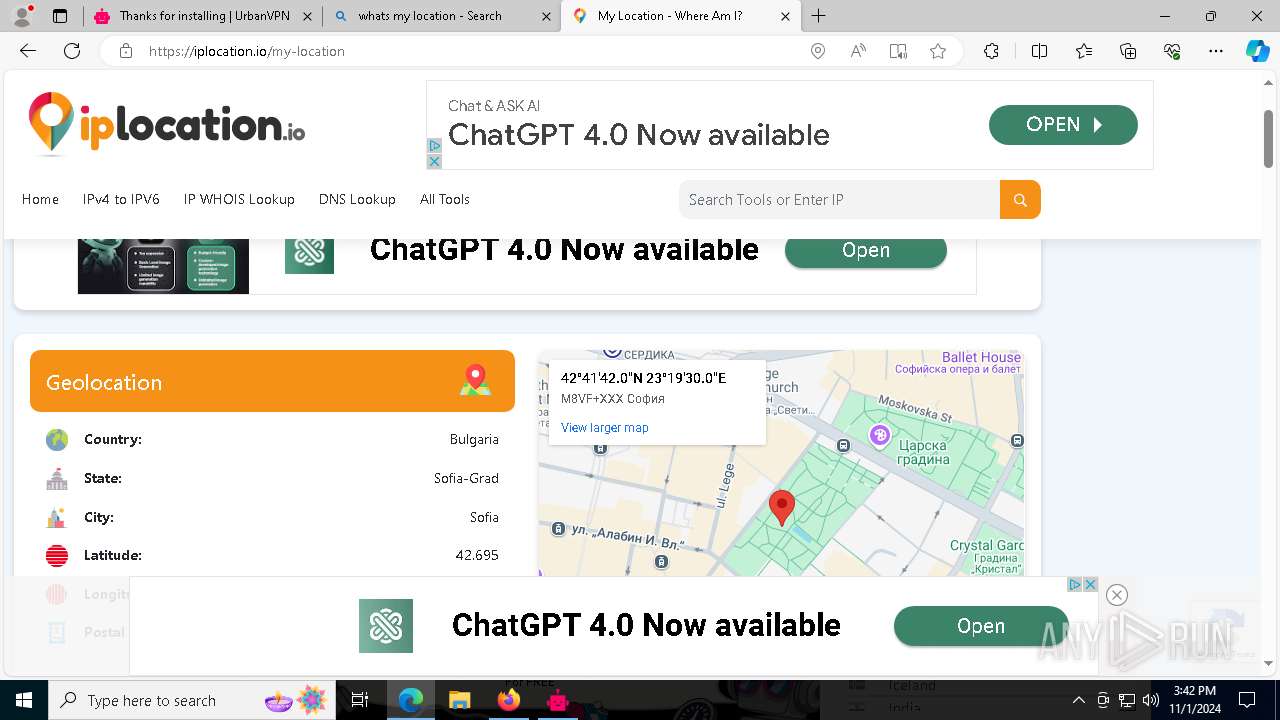The width and height of the screenshot is (1280, 720).
Task: Close the bottom ad overlay X
Action: click(1117, 595)
